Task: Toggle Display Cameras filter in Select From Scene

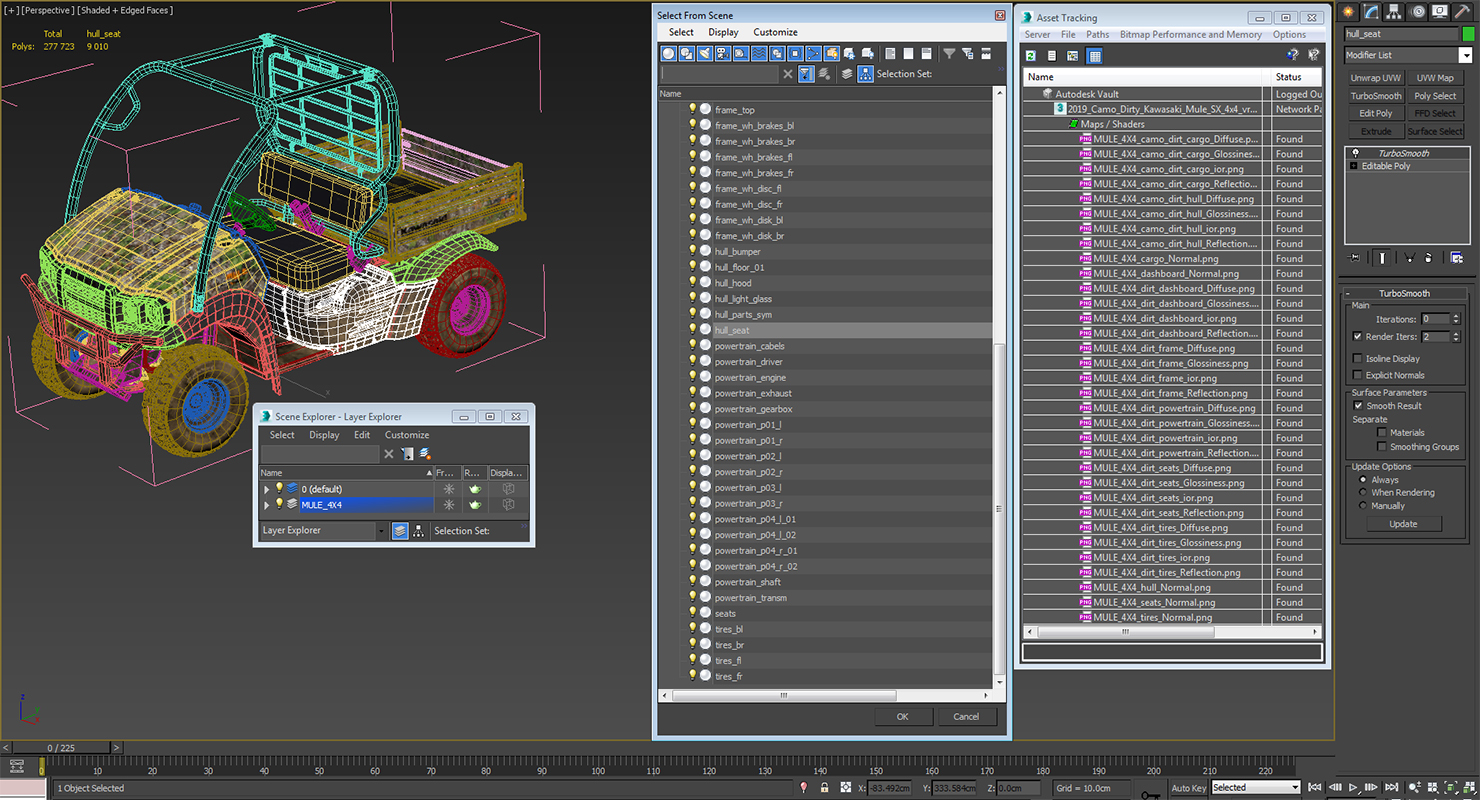Action: point(722,54)
